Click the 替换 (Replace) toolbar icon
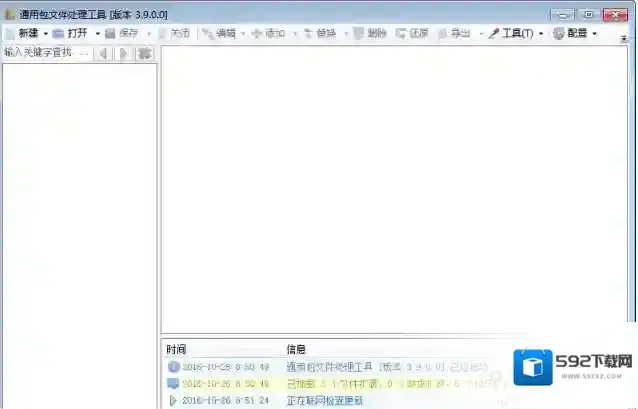 pyautogui.click(x=308, y=33)
